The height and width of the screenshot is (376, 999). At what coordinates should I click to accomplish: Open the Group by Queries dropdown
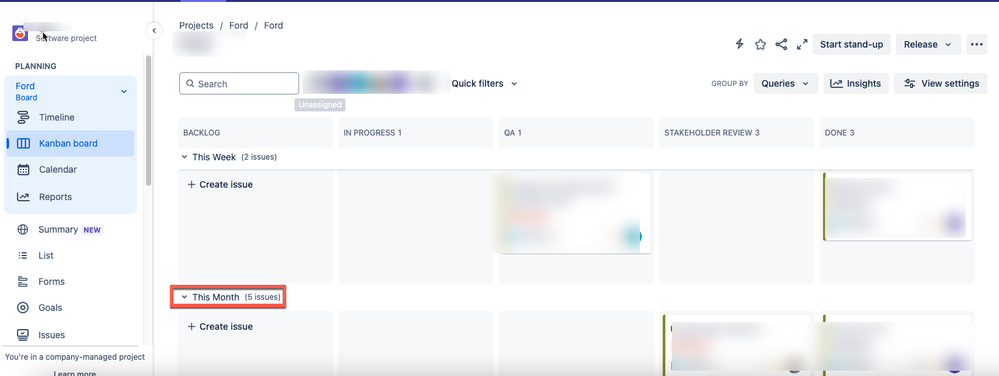coord(786,83)
